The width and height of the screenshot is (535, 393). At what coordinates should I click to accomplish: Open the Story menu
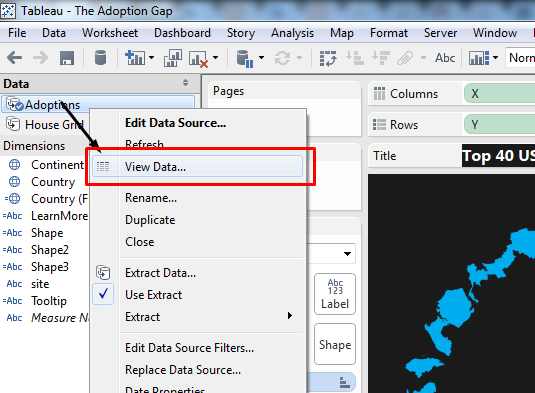coord(241,33)
